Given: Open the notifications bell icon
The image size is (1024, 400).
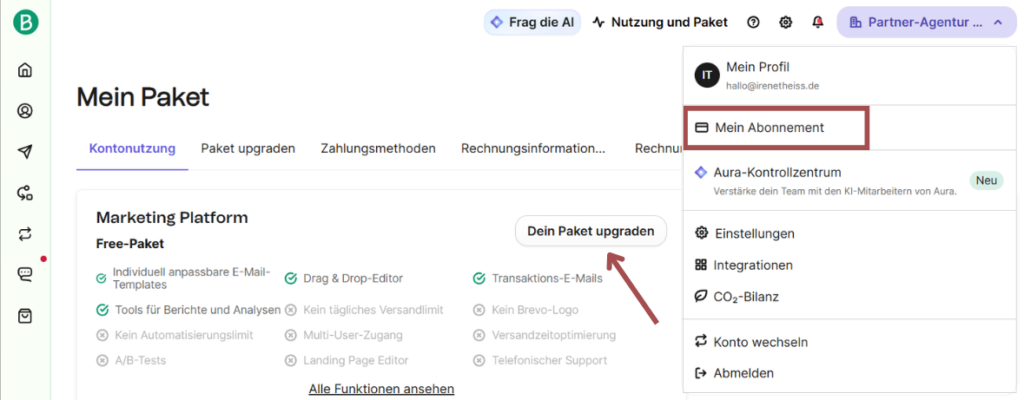Looking at the screenshot, I should coord(818,22).
